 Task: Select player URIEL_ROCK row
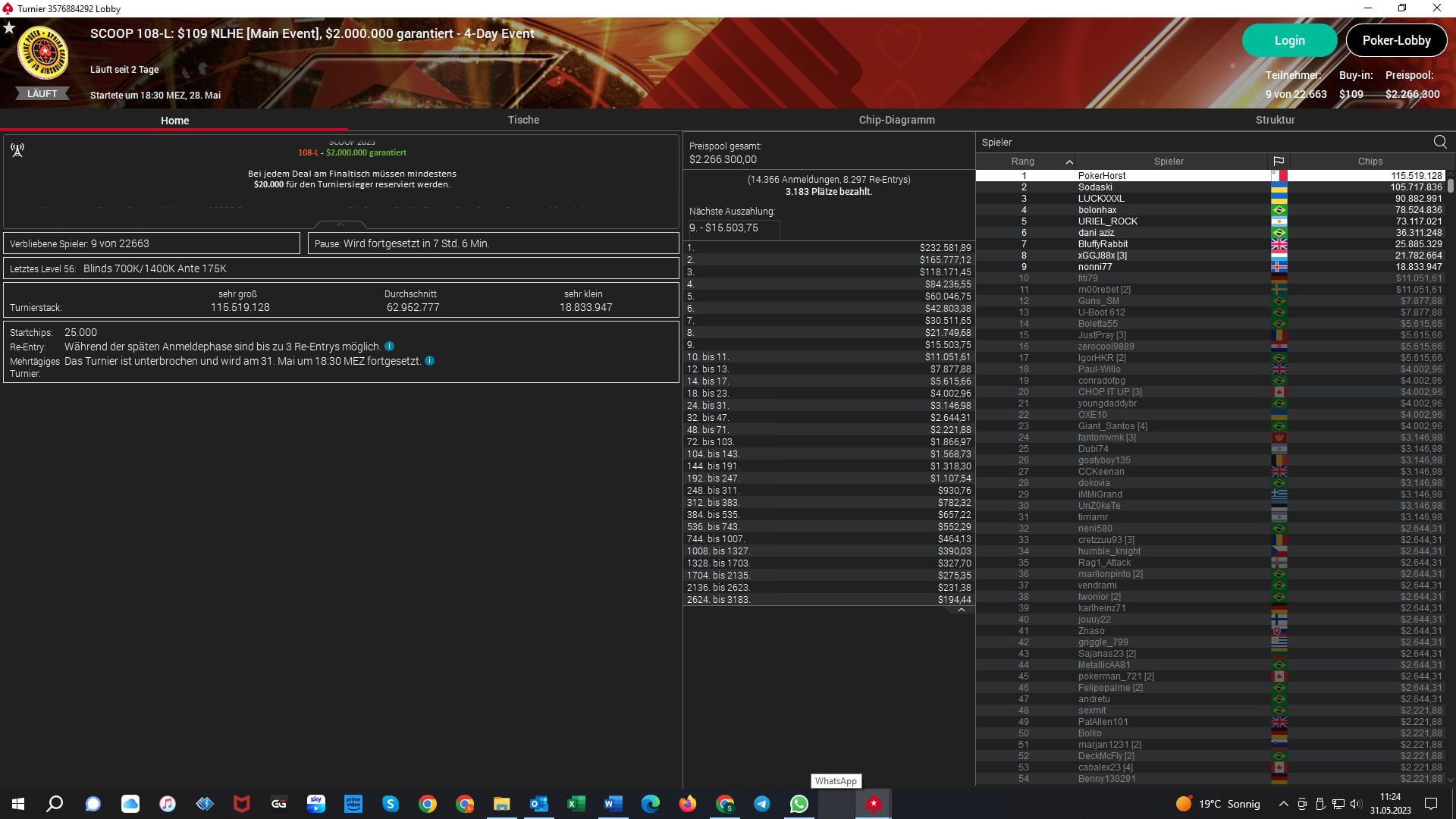[x=1210, y=221]
